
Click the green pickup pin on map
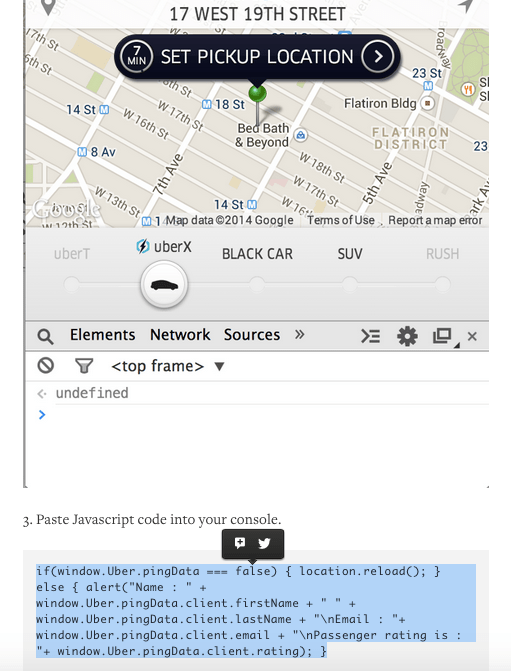click(x=257, y=93)
